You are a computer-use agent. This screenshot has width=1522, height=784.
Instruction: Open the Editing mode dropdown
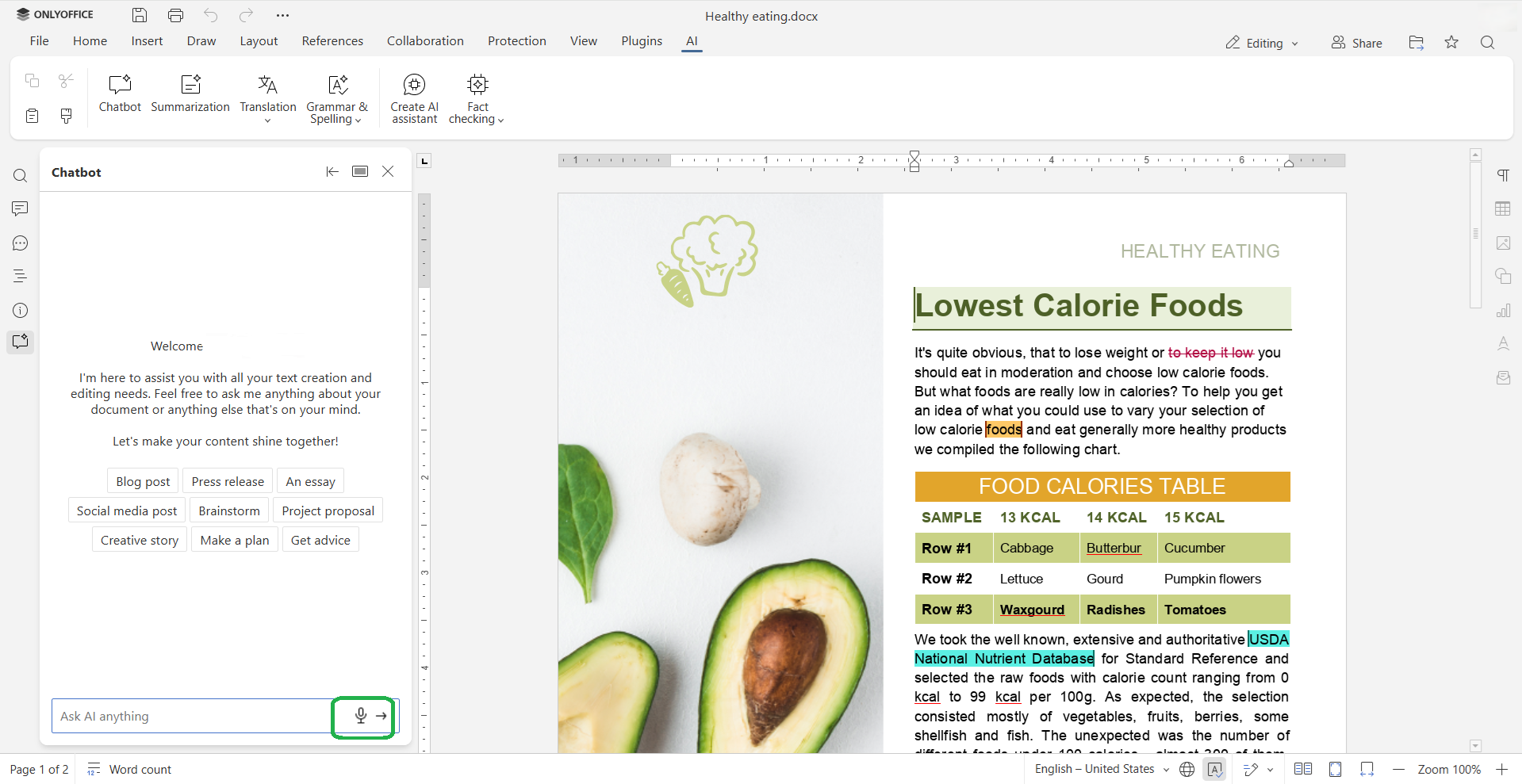click(x=1261, y=43)
